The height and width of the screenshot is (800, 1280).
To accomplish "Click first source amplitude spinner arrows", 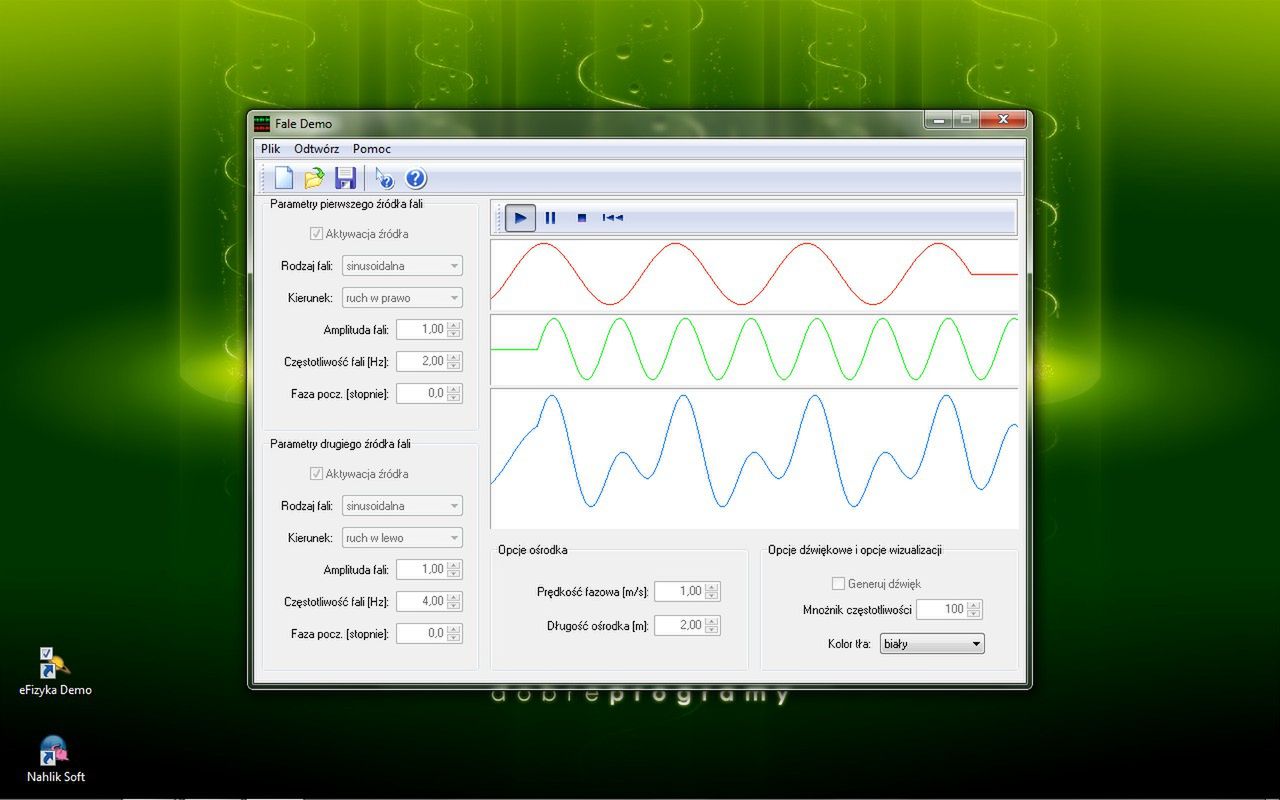I will pos(455,329).
